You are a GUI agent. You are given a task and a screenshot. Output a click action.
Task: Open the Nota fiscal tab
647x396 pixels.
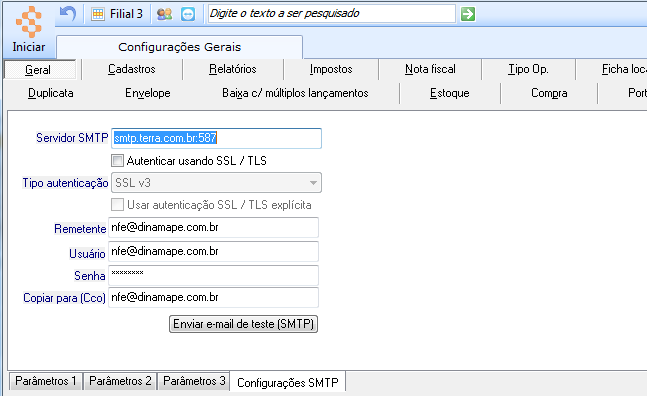tap(430, 69)
